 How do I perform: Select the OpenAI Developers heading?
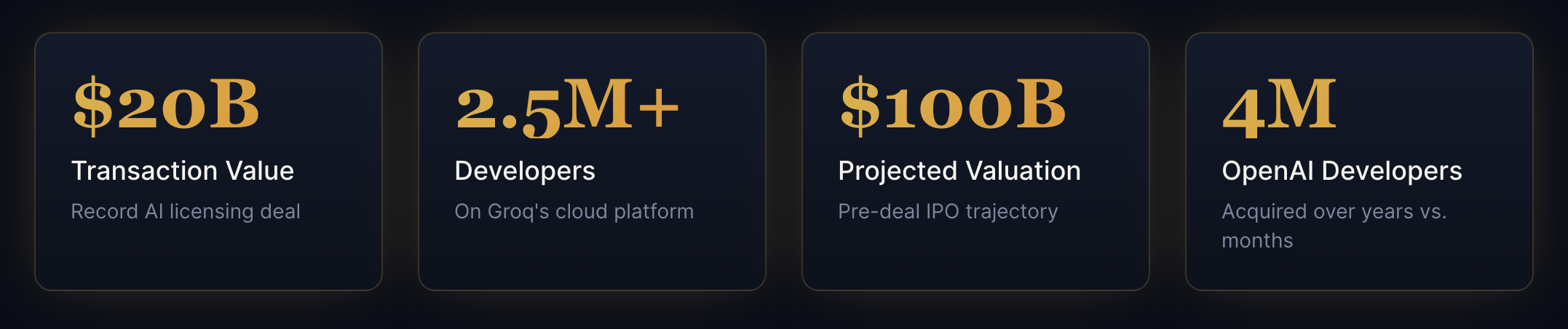tap(1342, 171)
